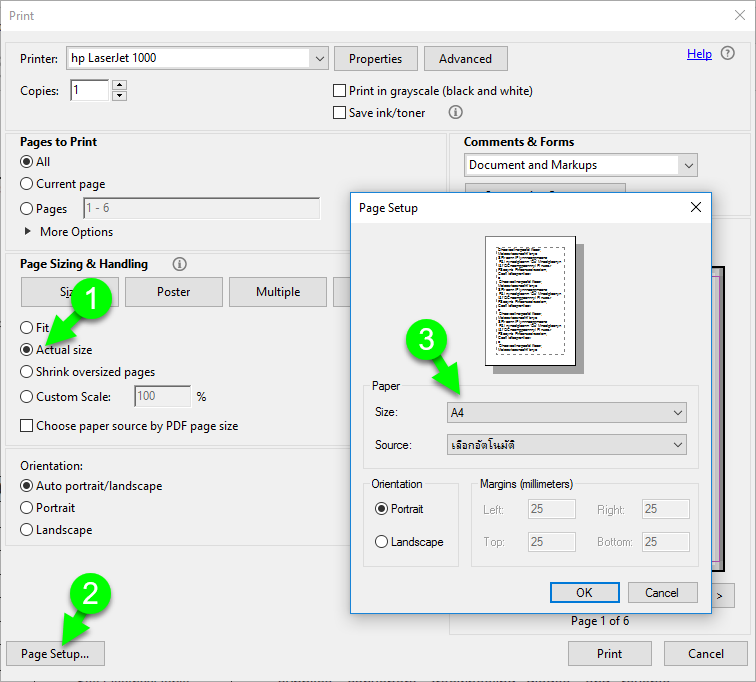The height and width of the screenshot is (682, 756).
Task: Open the Help link
Action: coord(699,54)
